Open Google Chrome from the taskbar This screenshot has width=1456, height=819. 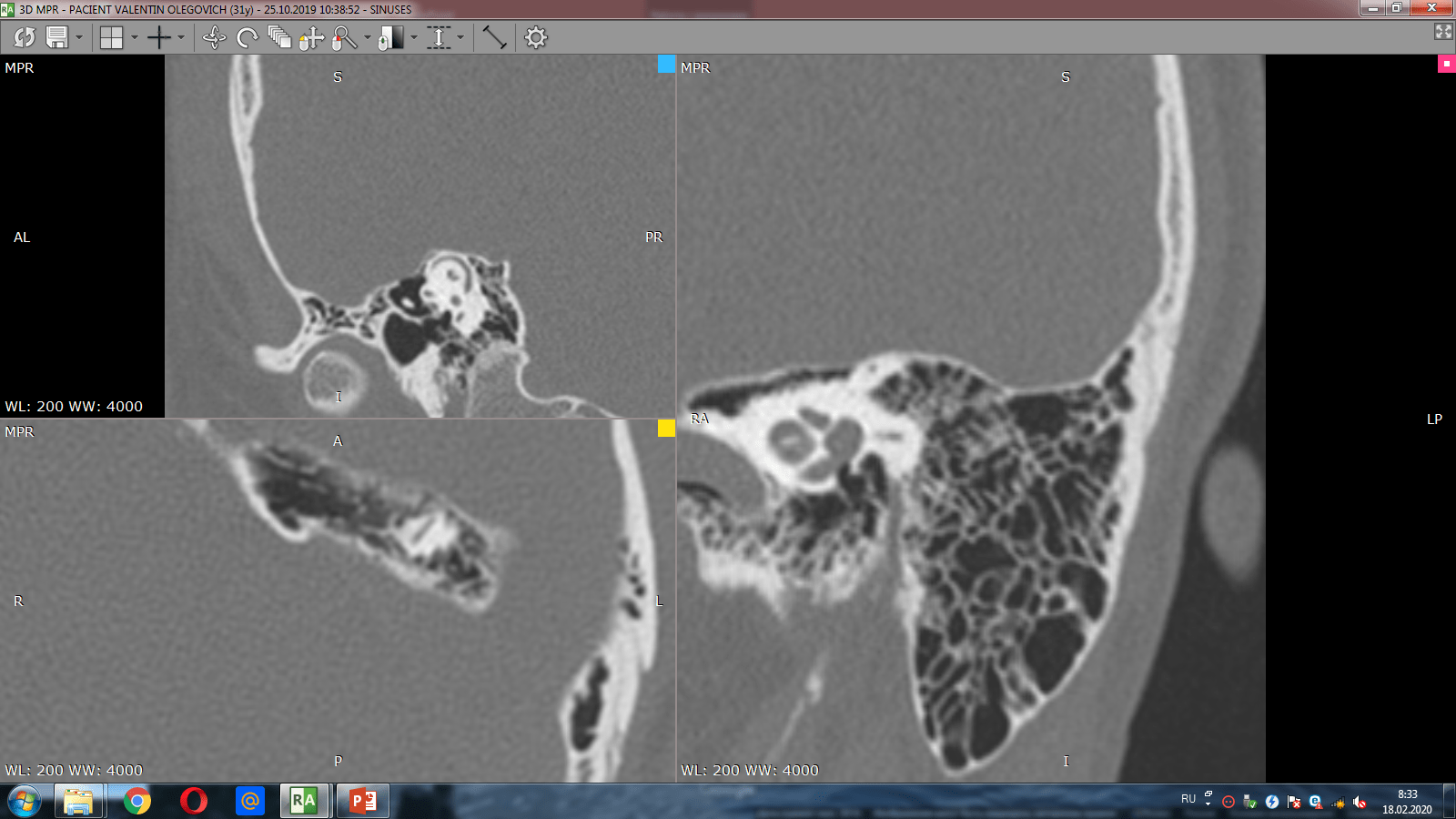pyautogui.click(x=137, y=801)
